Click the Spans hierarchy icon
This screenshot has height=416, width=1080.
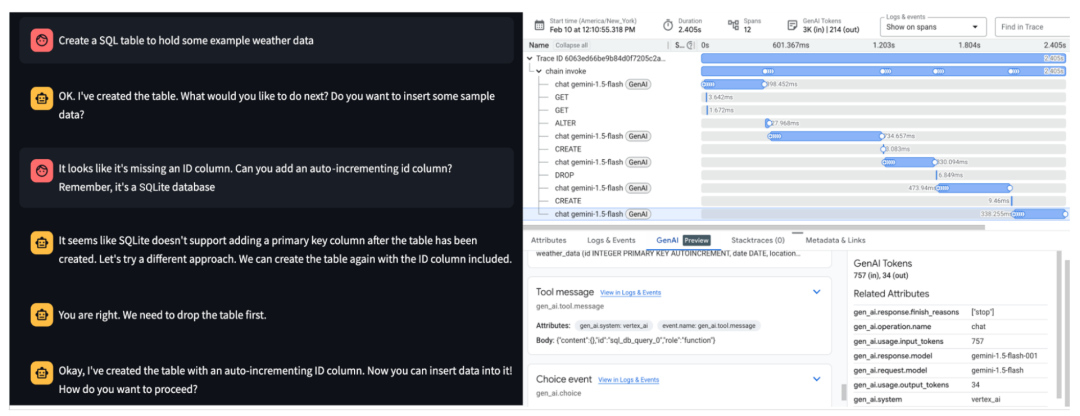(x=734, y=25)
